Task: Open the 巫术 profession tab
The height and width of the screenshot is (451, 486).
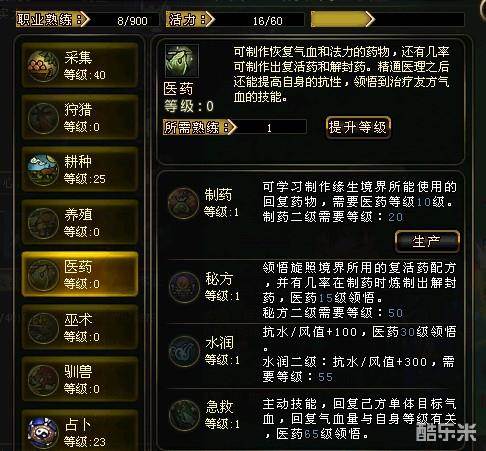Action: tap(80, 327)
